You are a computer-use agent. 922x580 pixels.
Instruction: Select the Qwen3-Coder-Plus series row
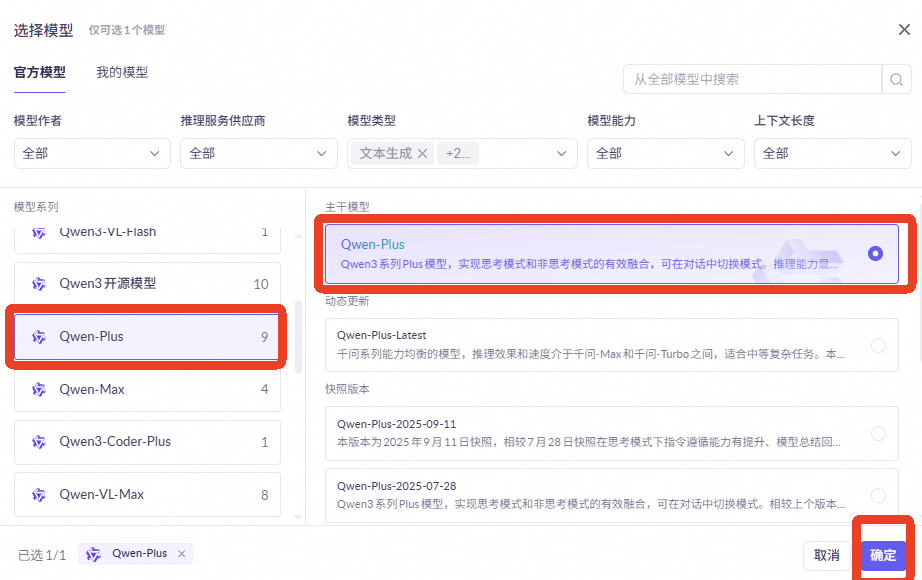click(x=147, y=442)
